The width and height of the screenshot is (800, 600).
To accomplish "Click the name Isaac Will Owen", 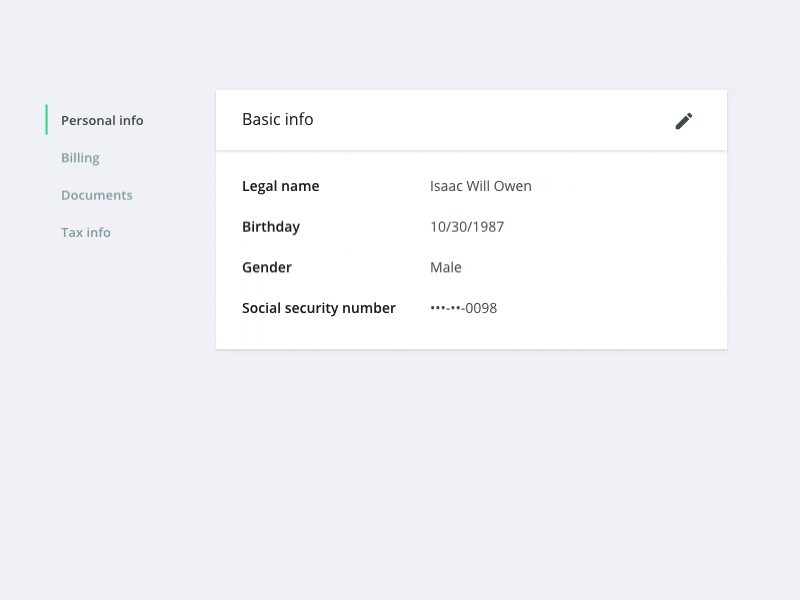I will [x=481, y=186].
